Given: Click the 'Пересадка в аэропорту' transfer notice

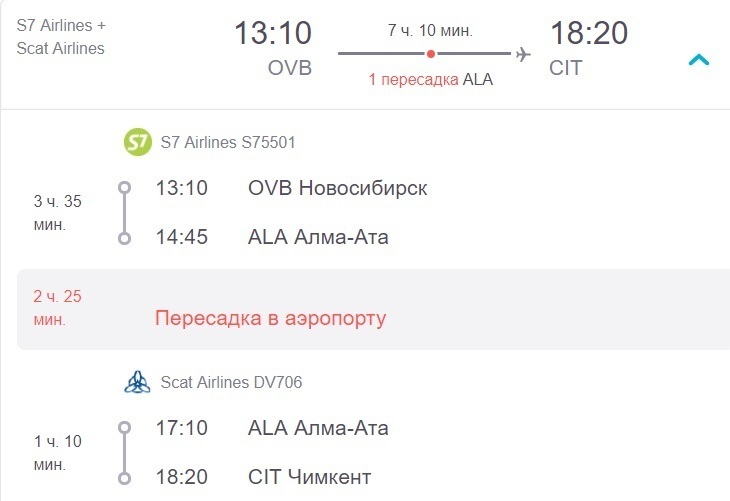Looking at the screenshot, I should [270, 318].
